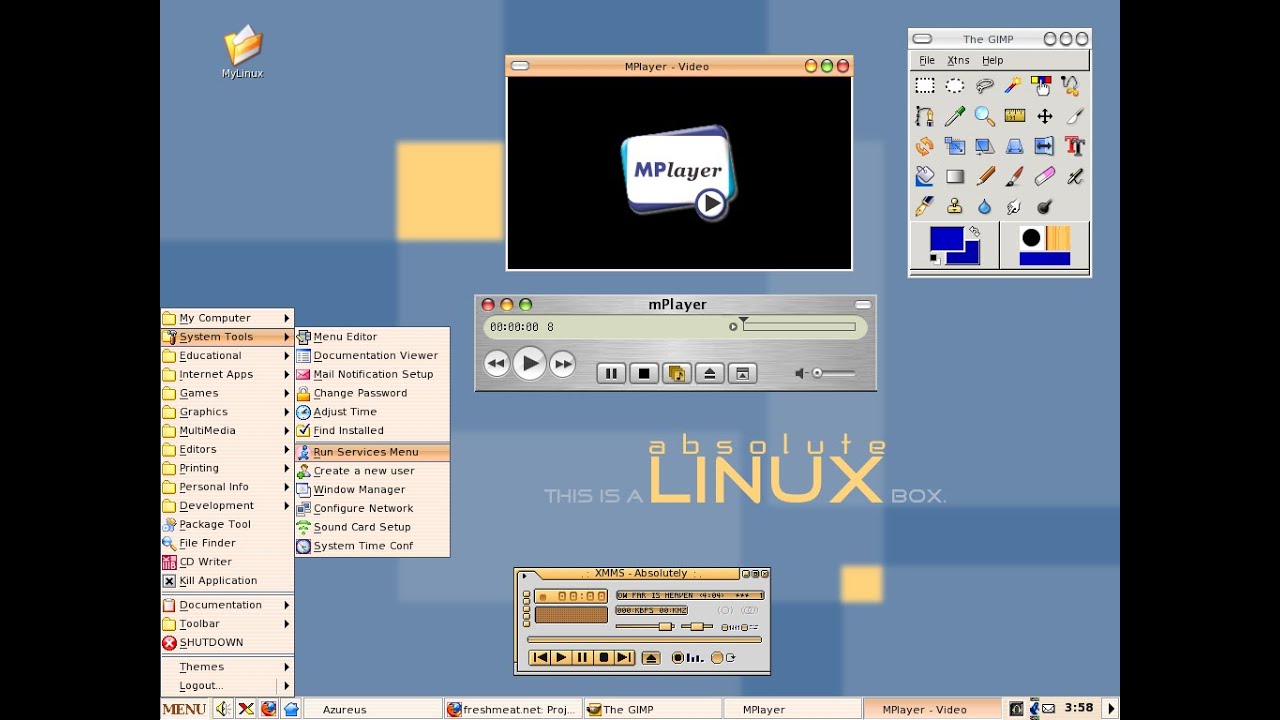The height and width of the screenshot is (720, 1280).
Task: Click the MENU button on taskbar
Action: [185, 709]
